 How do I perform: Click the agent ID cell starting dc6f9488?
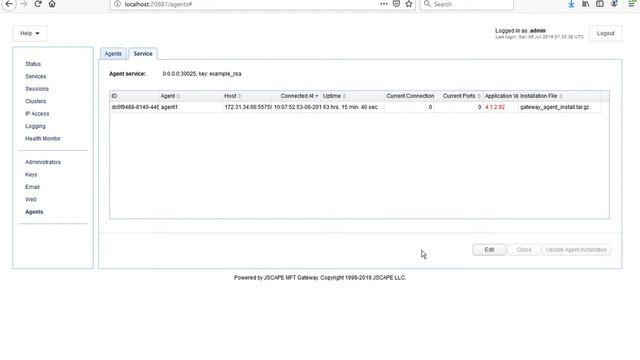(x=134, y=107)
